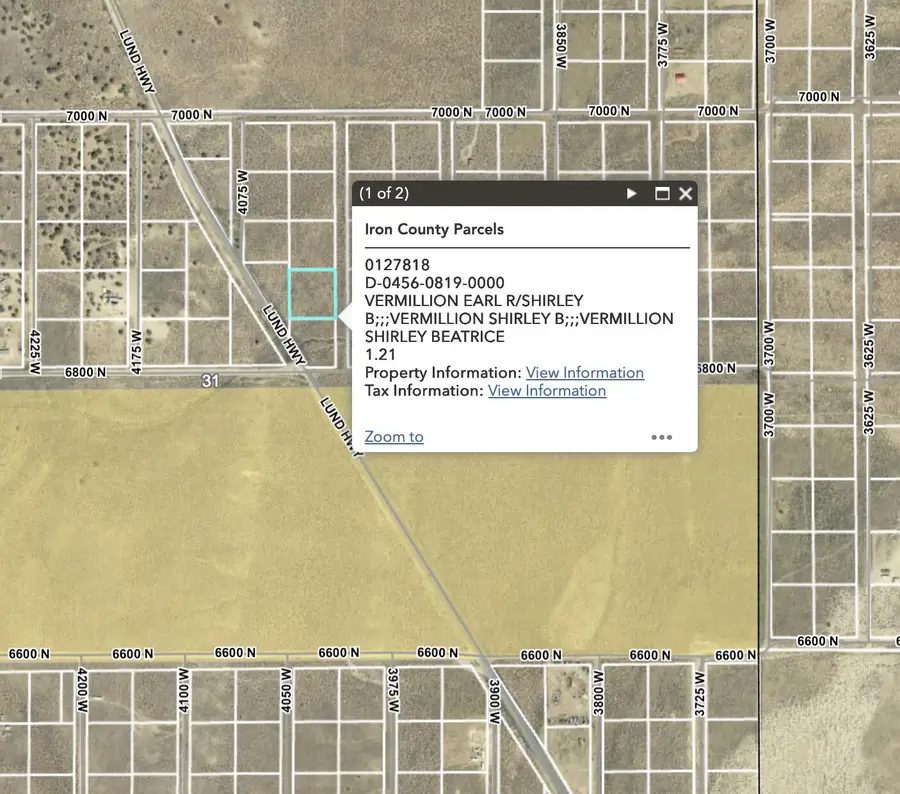Click the highlighted cyan parcel on the map
Image resolution: width=900 pixels, height=794 pixels.
312,293
